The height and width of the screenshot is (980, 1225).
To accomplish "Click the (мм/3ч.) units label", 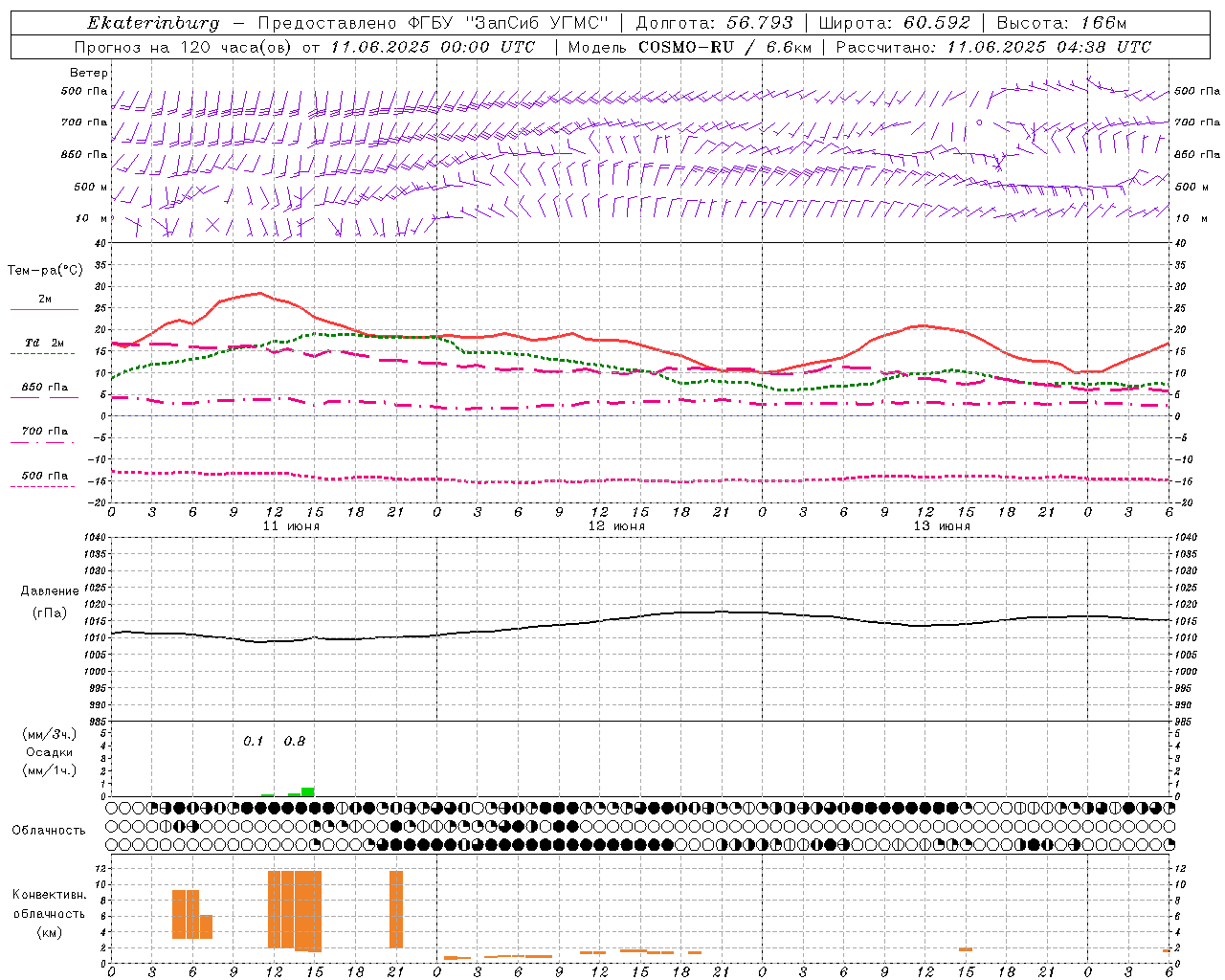I will click(50, 734).
